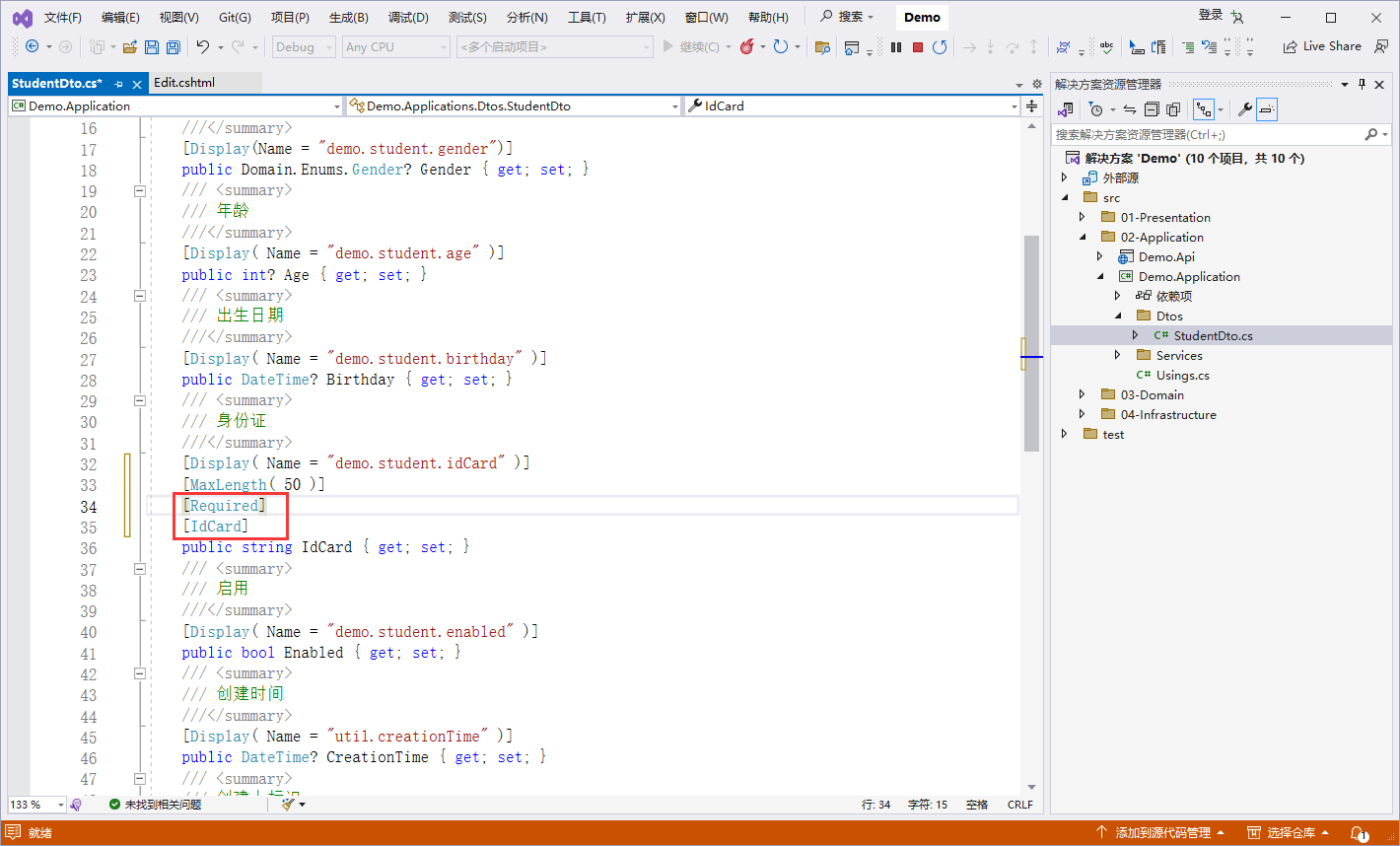Screen dimensions: 1400x846
Task: Click the Navigate Backward arrow icon
Action: pos(32,46)
